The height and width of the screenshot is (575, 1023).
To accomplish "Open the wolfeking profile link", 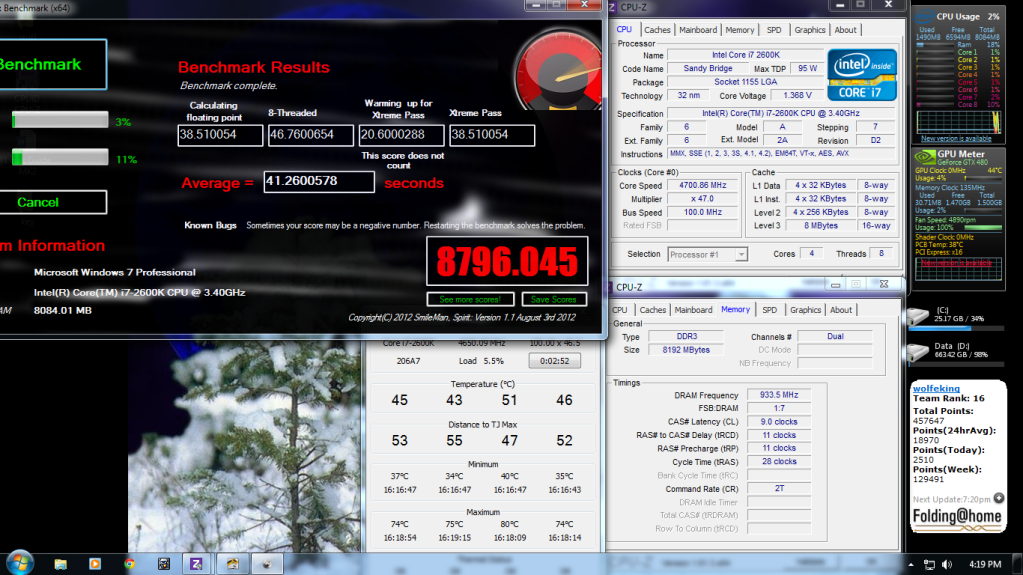I will click(x=936, y=388).
